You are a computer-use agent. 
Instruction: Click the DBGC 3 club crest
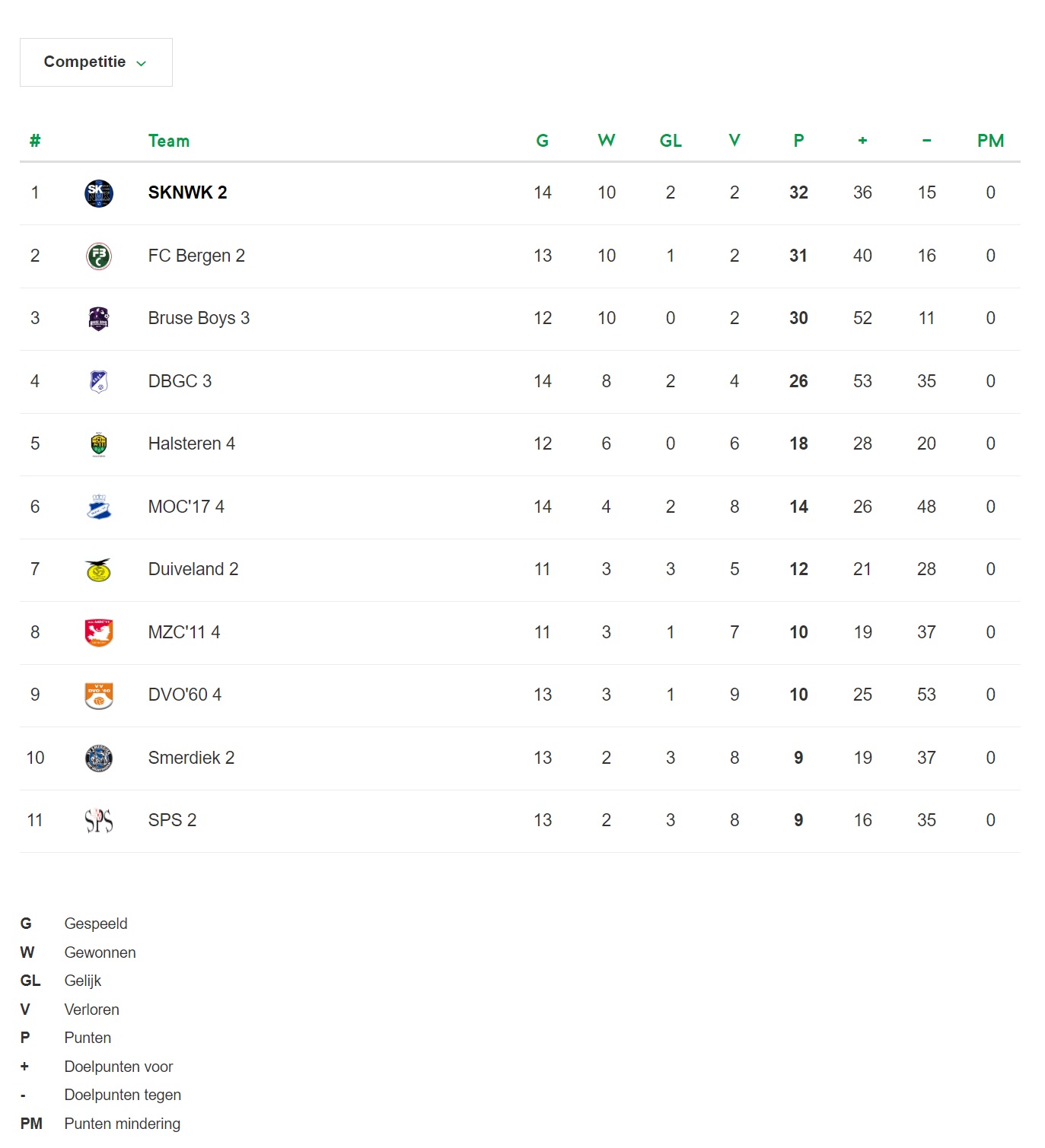coord(99,382)
